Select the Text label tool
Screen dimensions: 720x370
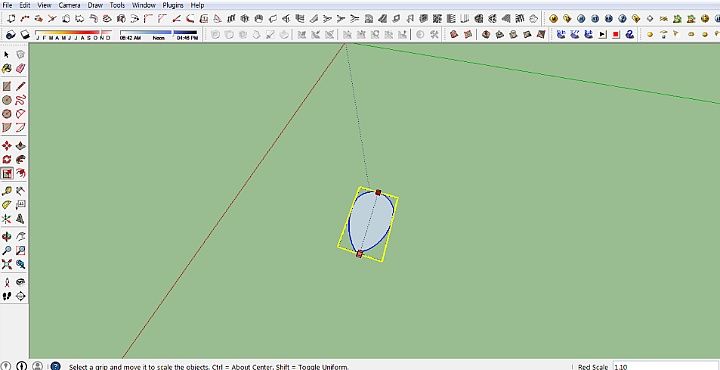20,205
